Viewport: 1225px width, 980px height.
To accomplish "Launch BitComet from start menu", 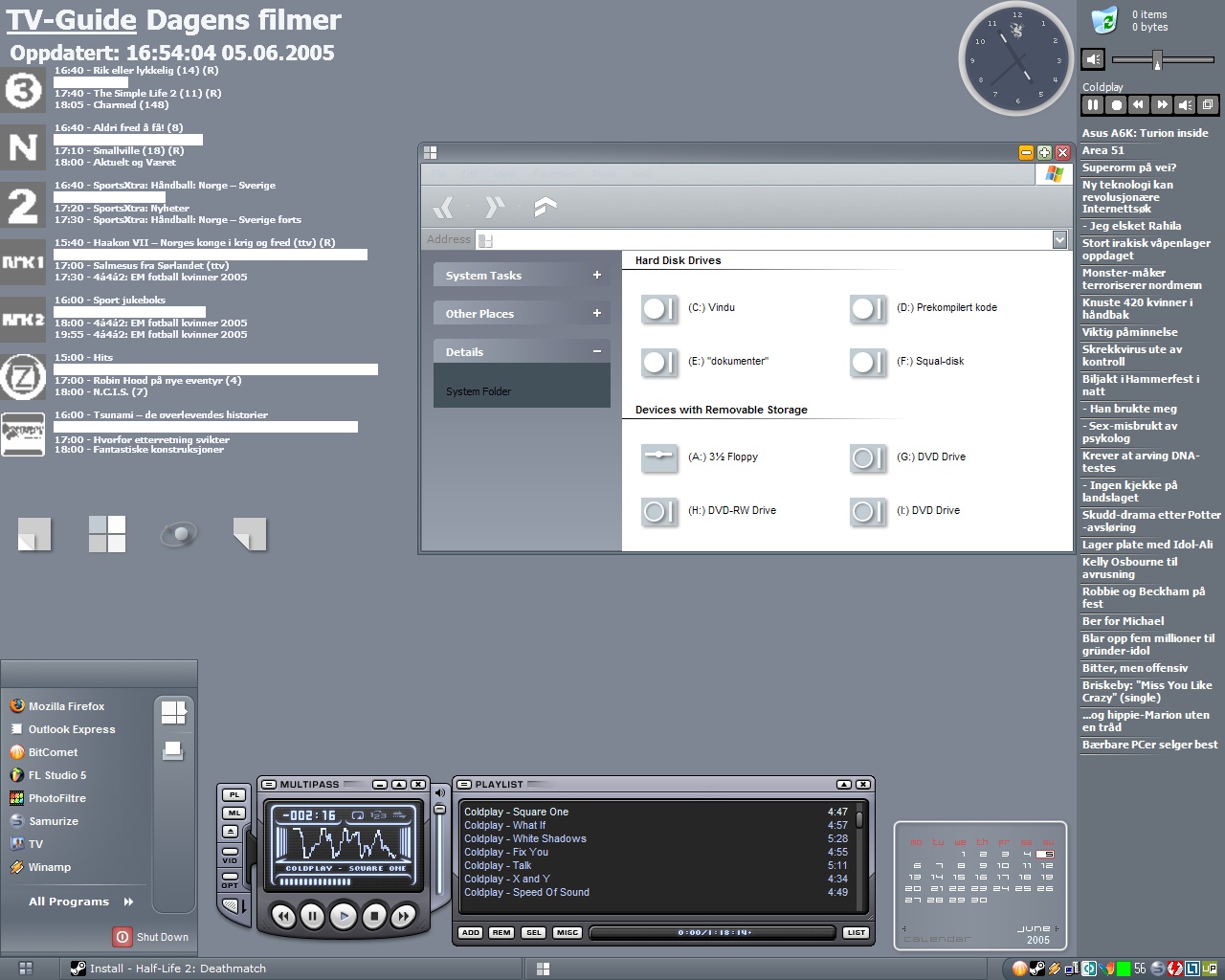I will click(x=44, y=752).
